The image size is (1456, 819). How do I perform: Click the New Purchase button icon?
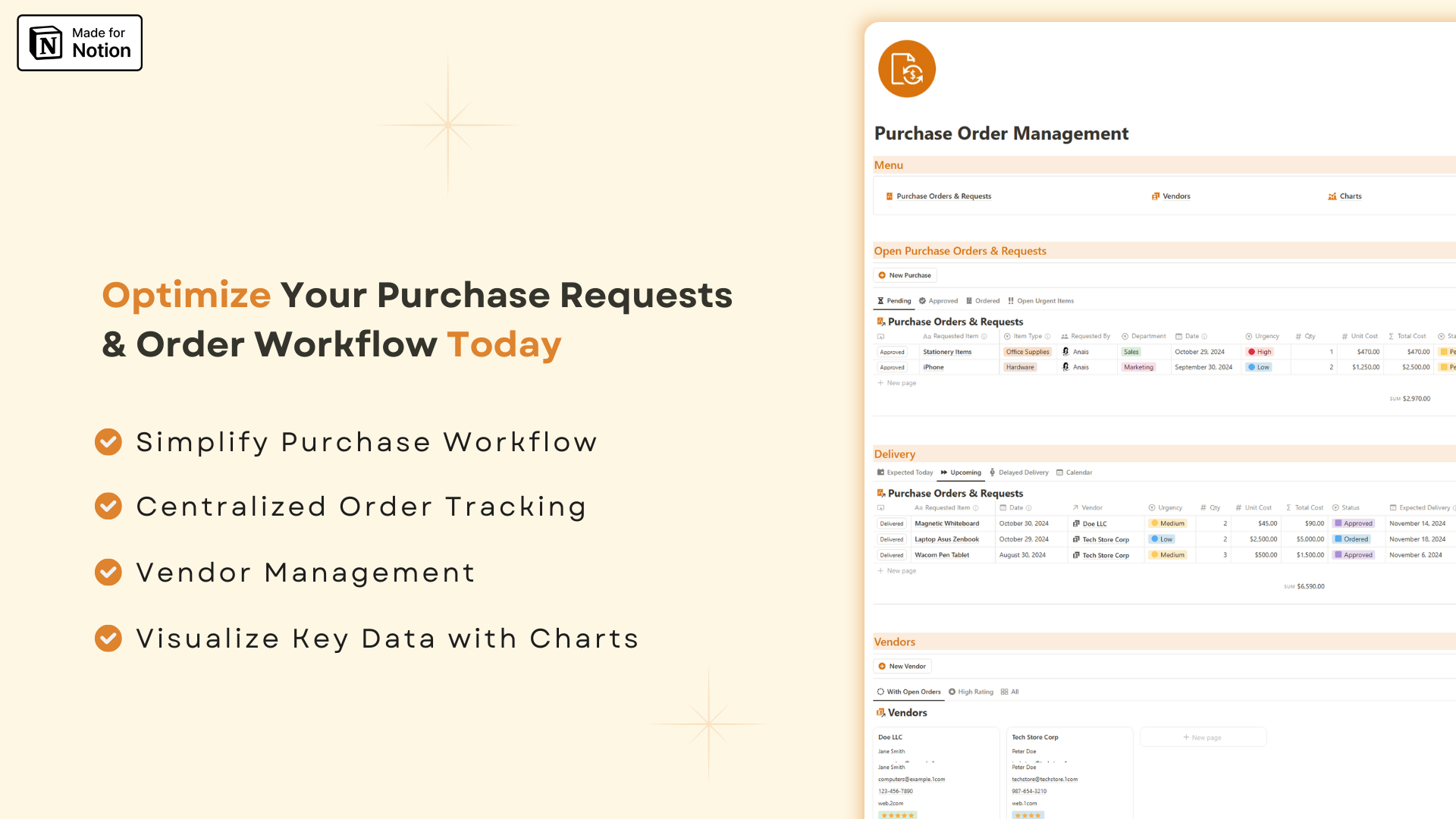[882, 275]
